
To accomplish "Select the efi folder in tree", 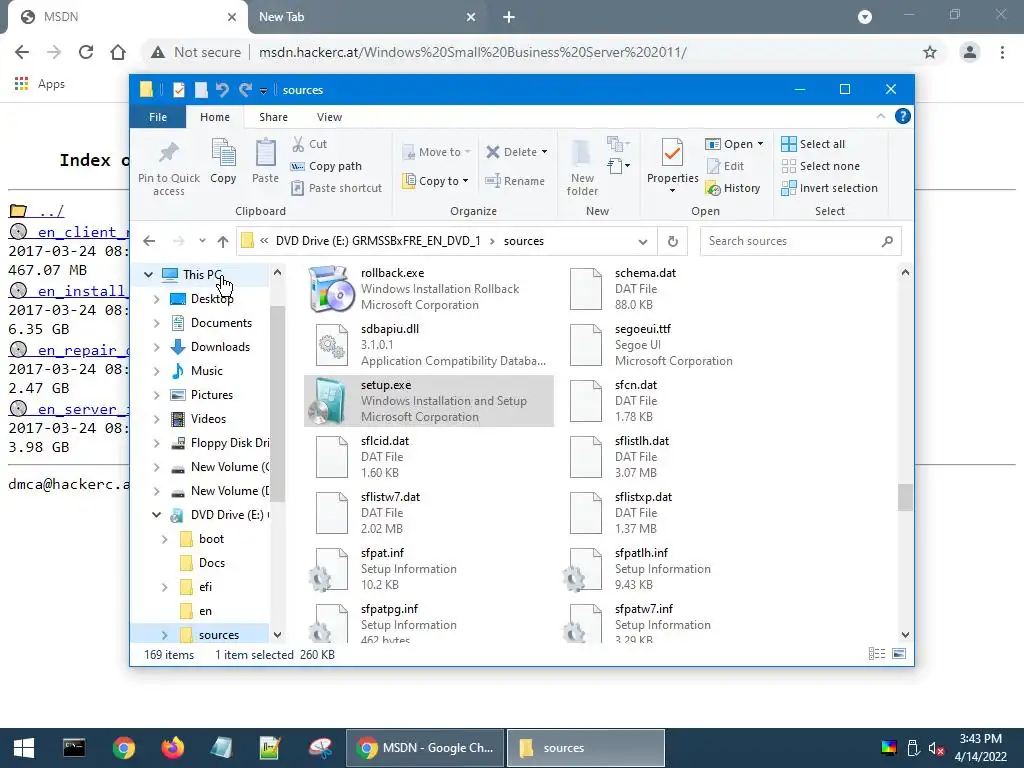I will tap(205, 586).
